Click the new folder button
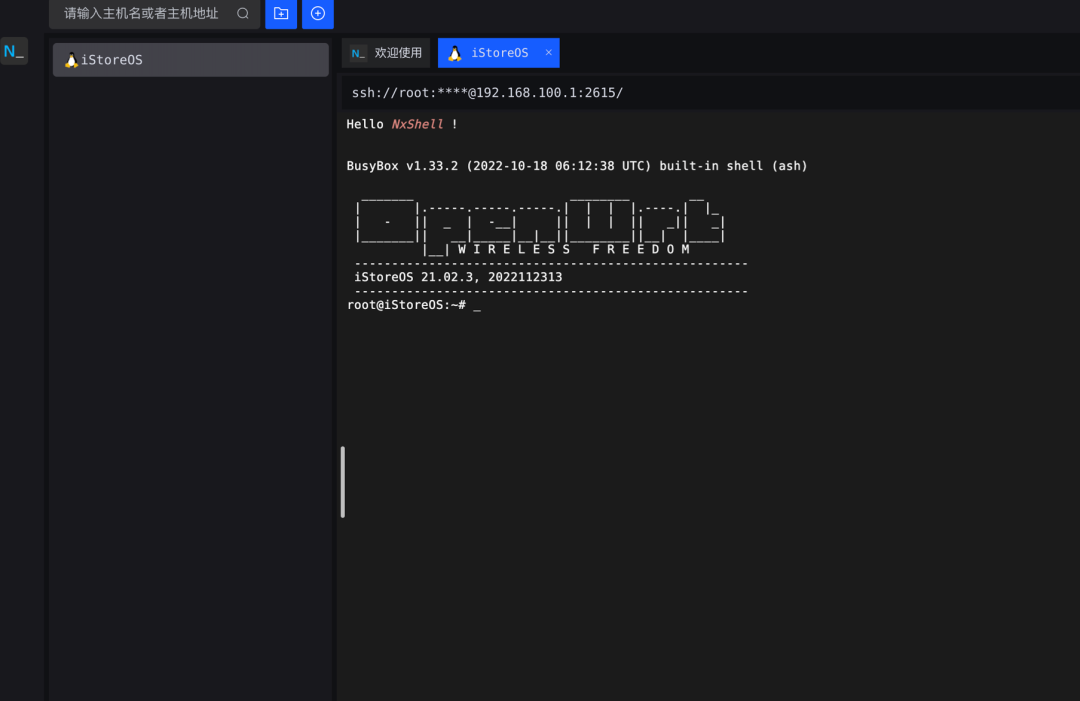This screenshot has height=701, width=1080. tap(281, 13)
